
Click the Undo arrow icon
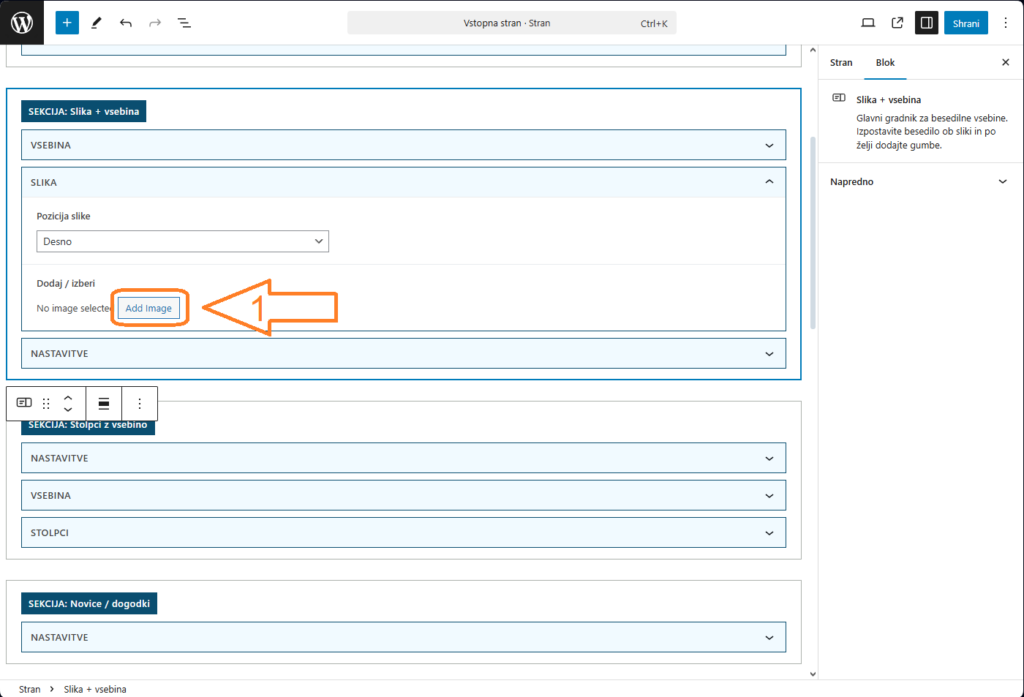(x=125, y=22)
